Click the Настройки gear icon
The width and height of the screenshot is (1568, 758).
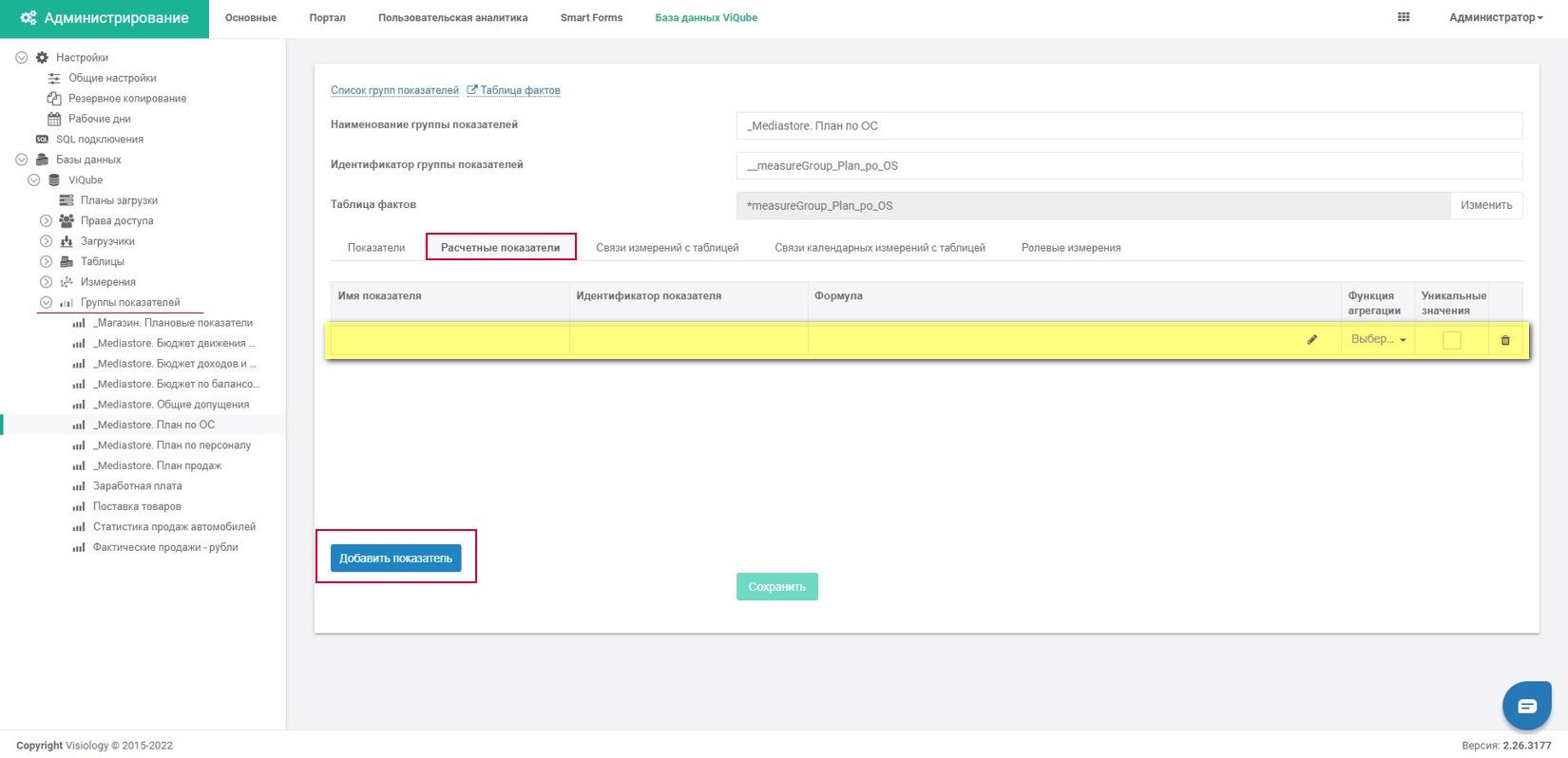[42, 57]
